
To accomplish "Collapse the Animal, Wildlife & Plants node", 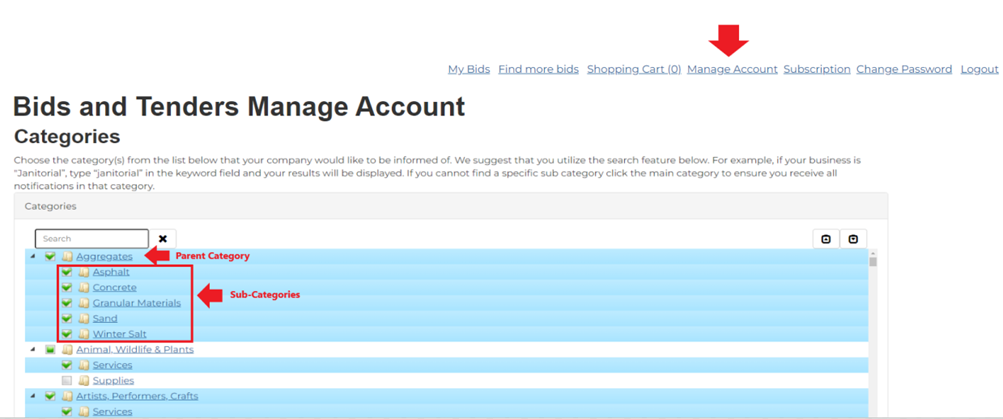I will (33, 350).
